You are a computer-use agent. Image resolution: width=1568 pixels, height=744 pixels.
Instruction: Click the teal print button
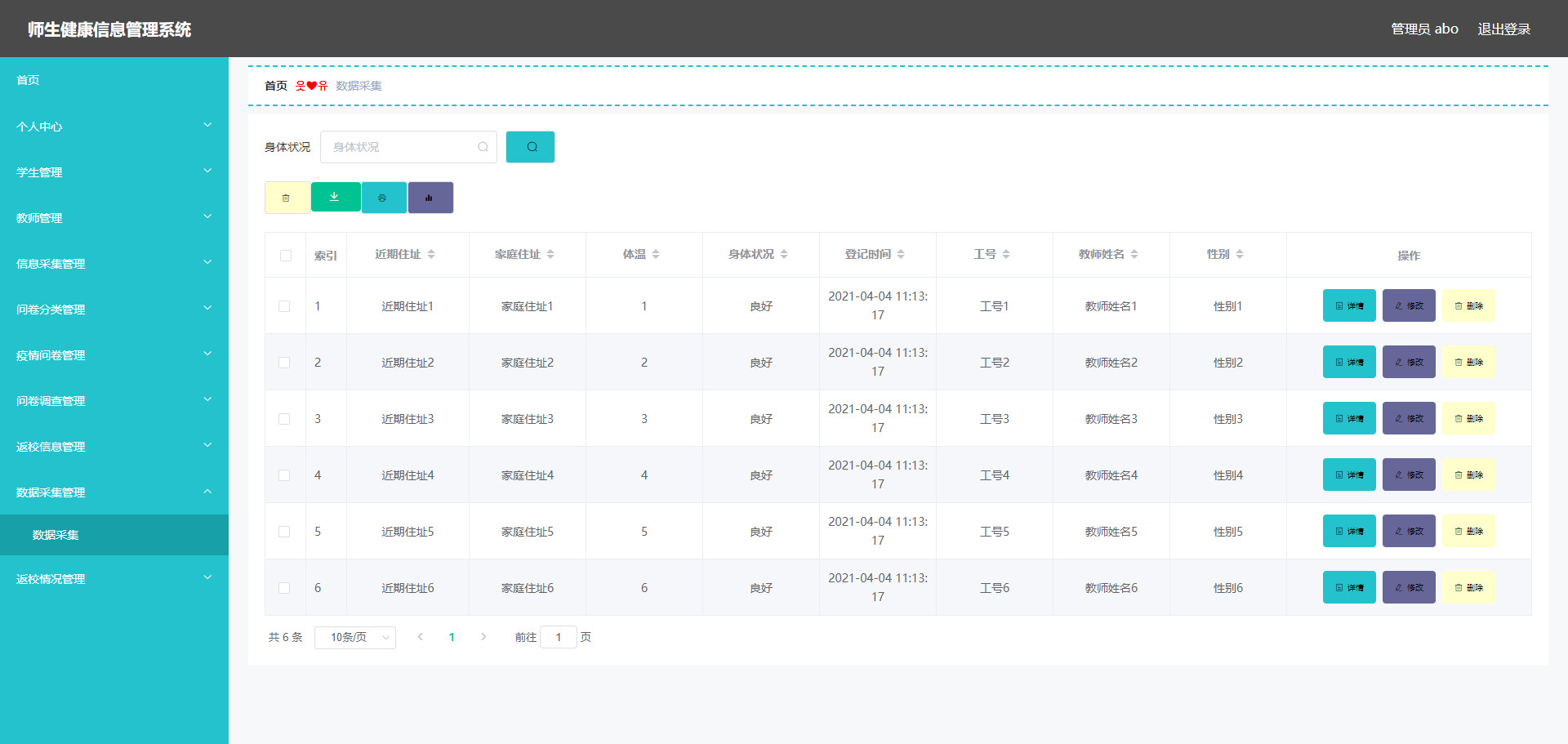pos(384,198)
